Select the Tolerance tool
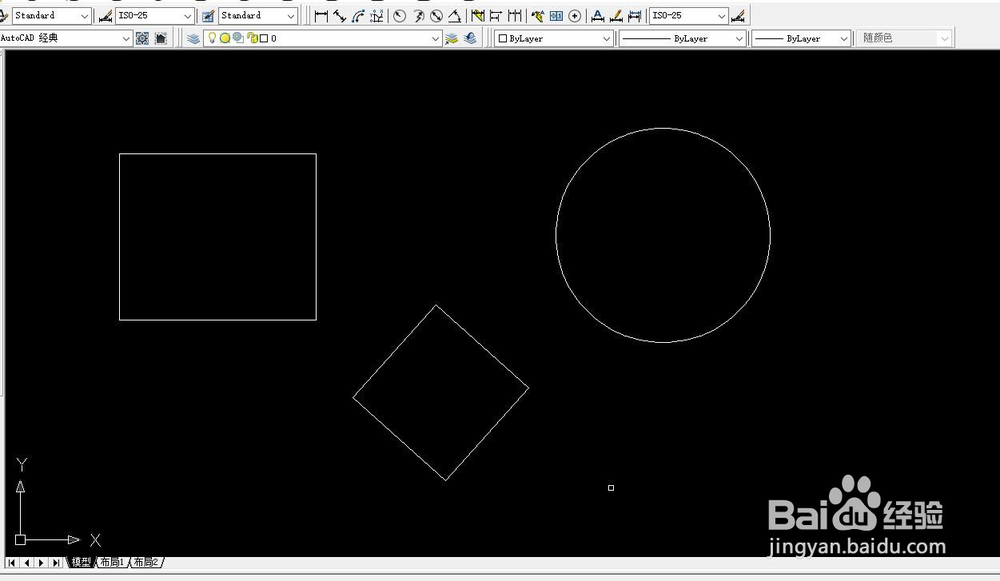The image size is (1000, 581). 556,16
